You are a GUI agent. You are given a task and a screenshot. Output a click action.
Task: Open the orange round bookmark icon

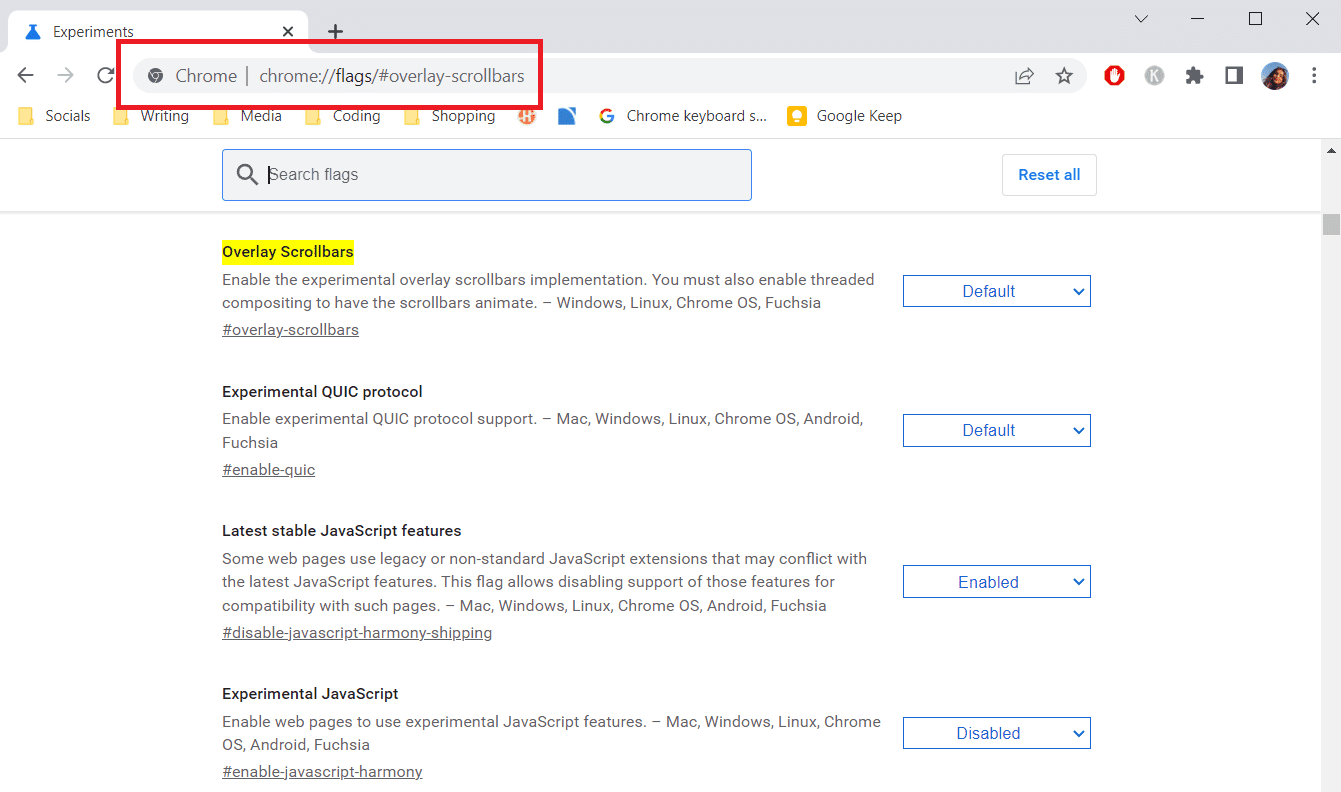pyautogui.click(x=527, y=116)
